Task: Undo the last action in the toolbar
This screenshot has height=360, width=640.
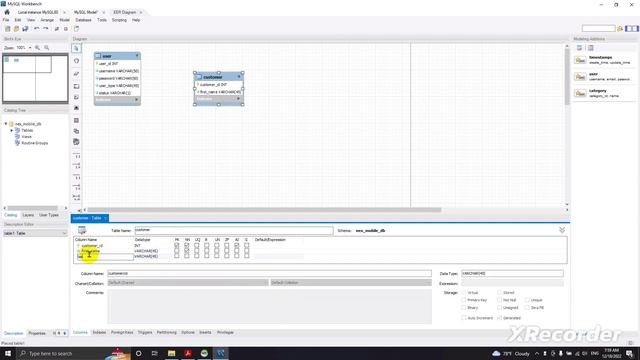Action: [37, 29]
